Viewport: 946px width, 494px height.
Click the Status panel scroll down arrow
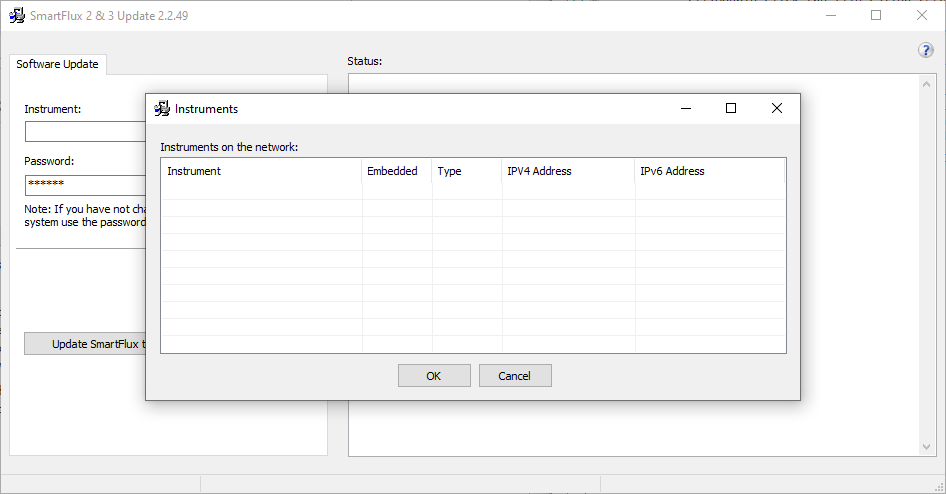click(926, 447)
